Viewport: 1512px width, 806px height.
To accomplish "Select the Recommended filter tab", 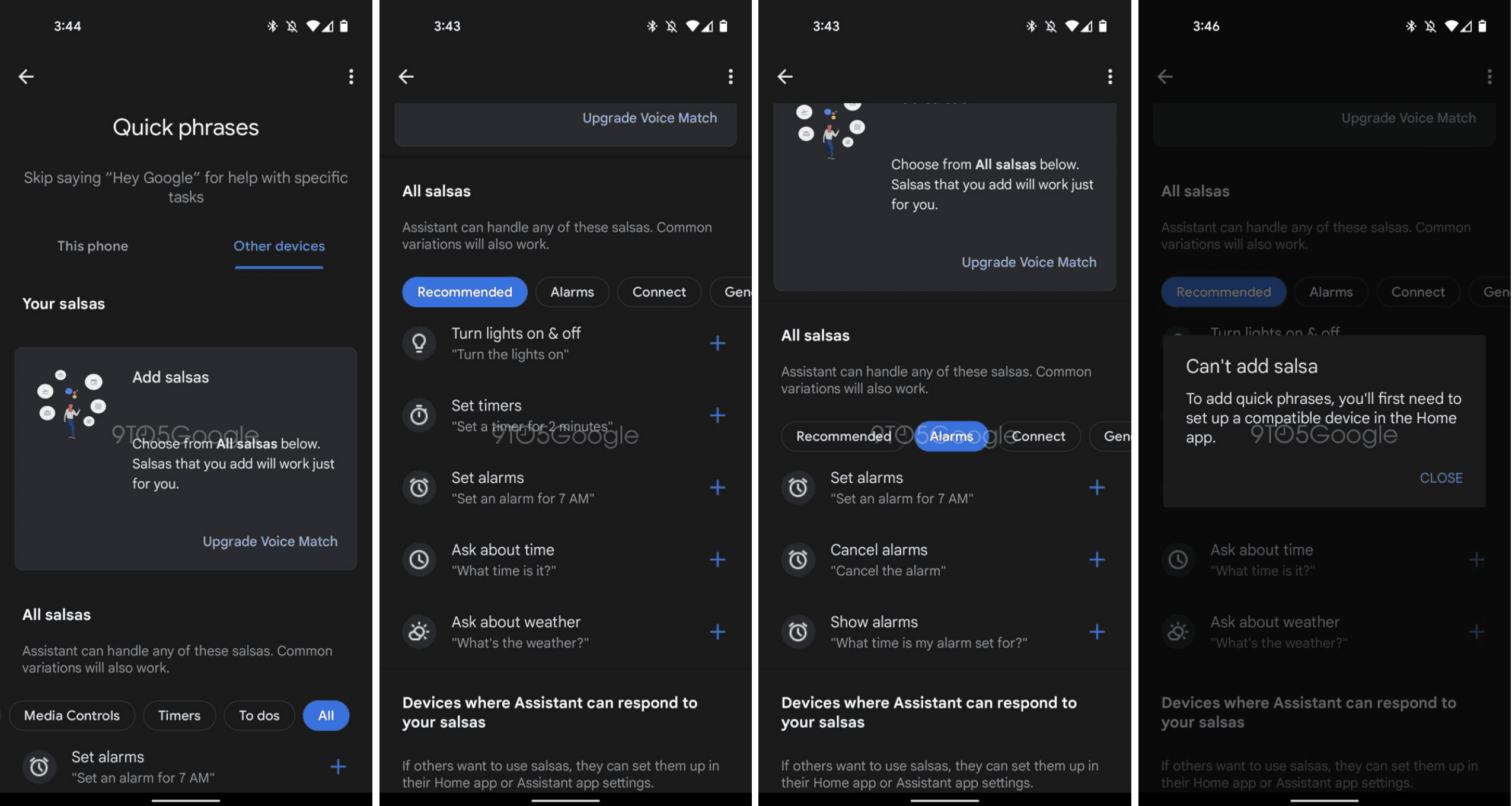I will pos(464,291).
